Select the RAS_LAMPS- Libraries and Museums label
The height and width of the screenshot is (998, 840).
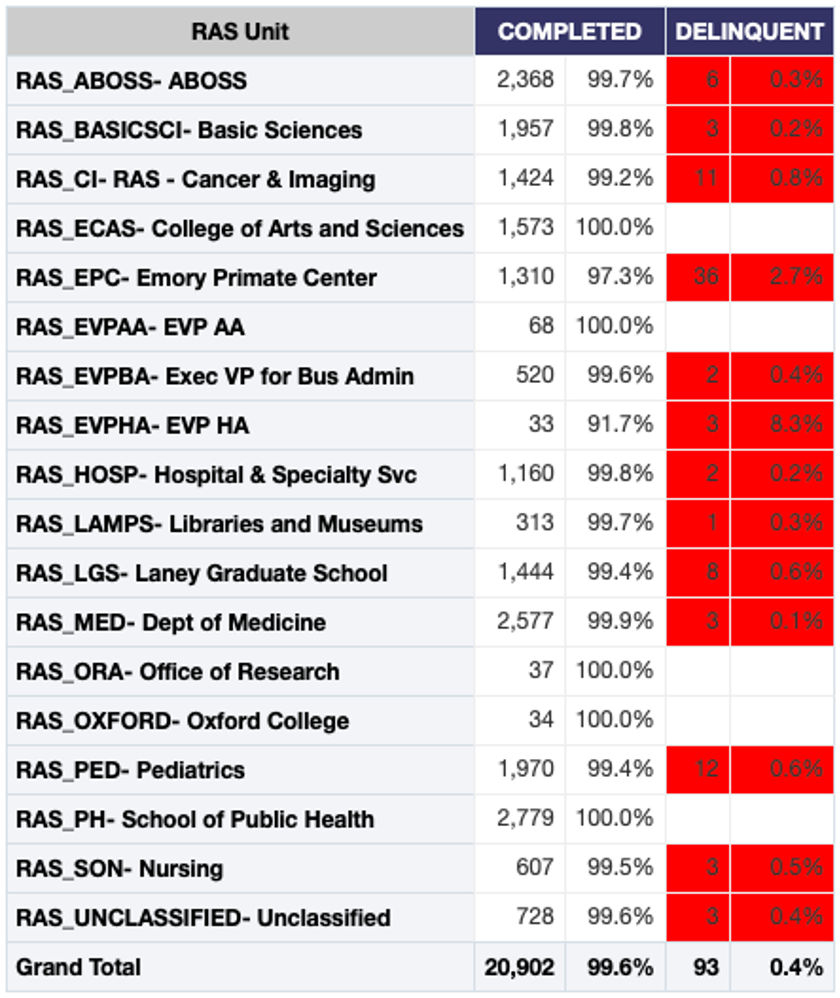pos(219,524)
